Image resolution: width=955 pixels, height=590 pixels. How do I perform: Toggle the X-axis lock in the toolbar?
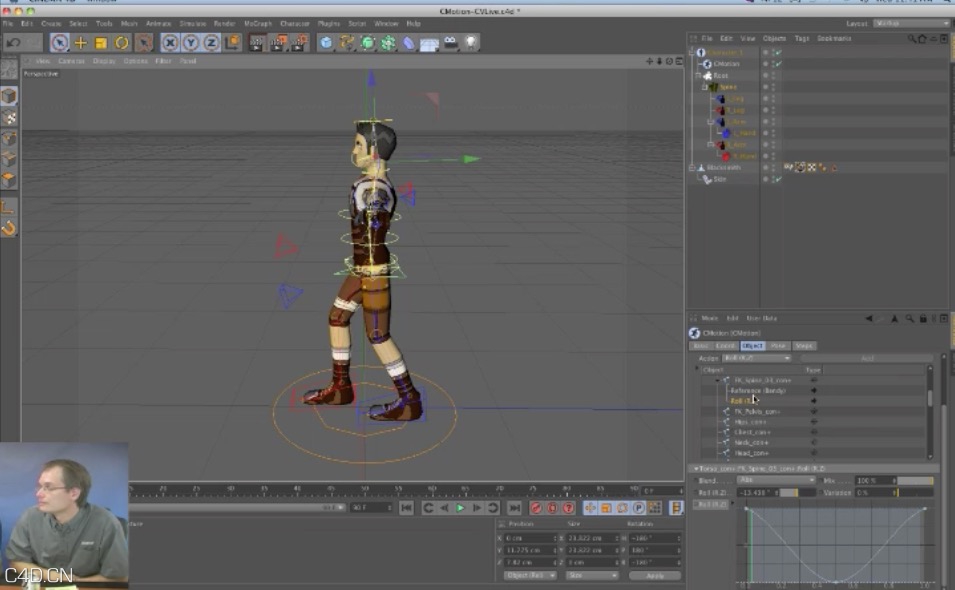coord(168,42)
